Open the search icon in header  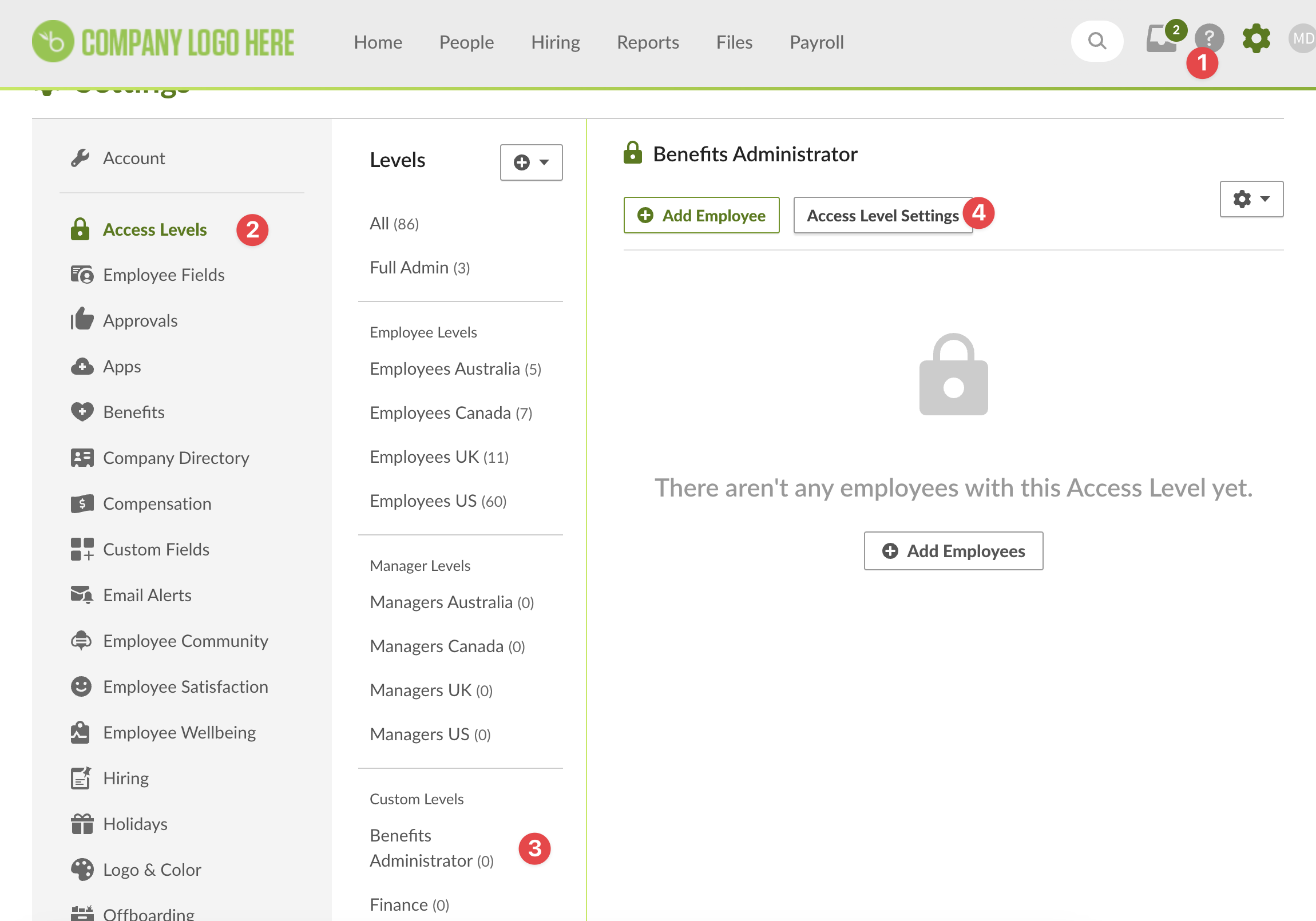tap(1096, 41)
